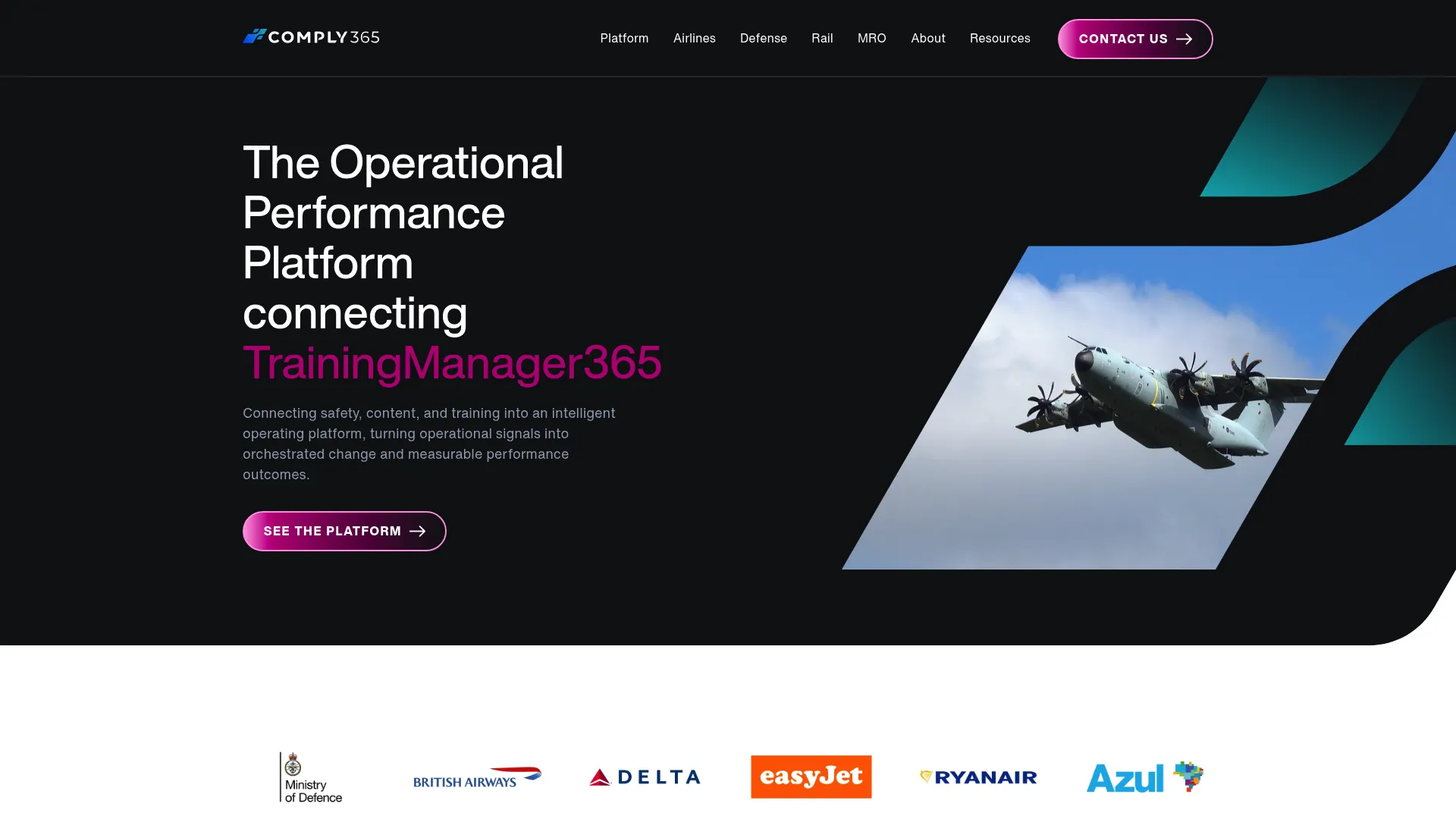
Task: Click the Ministry of Defence logo
Action: click(x=311, y=777)
